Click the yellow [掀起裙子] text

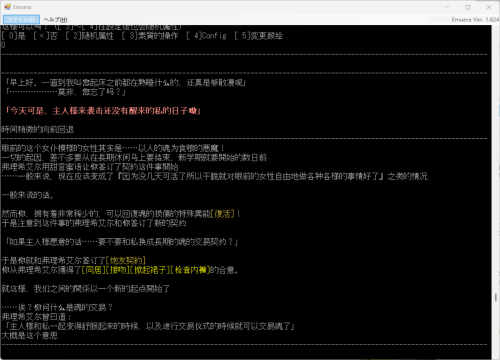[x=150, y=270]
